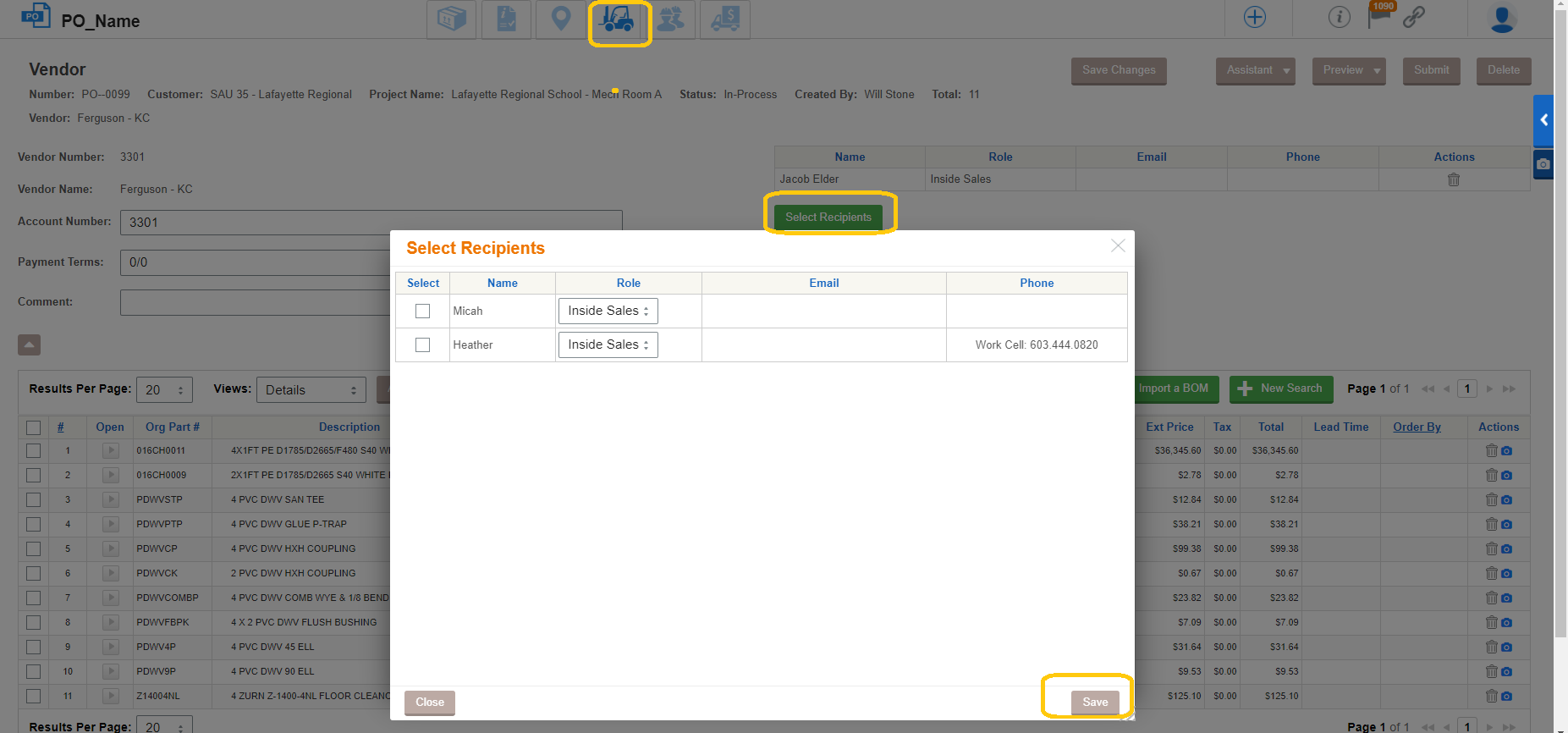This screenshot has width=1568, height=733.
Task: Delete line item 11 with trash icon
Action: [1491, 697]
